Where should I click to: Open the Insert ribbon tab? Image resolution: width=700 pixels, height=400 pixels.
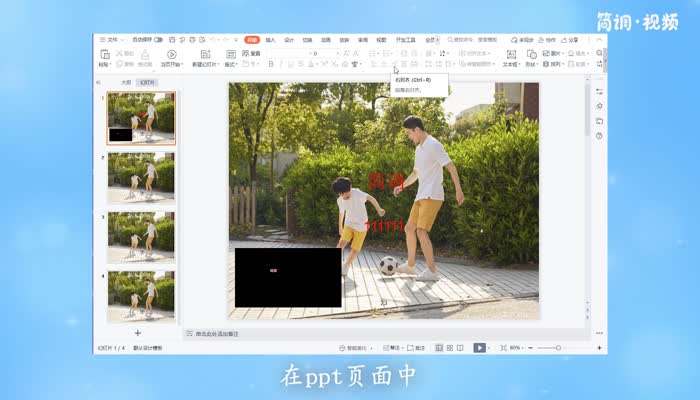click(271, 40)
